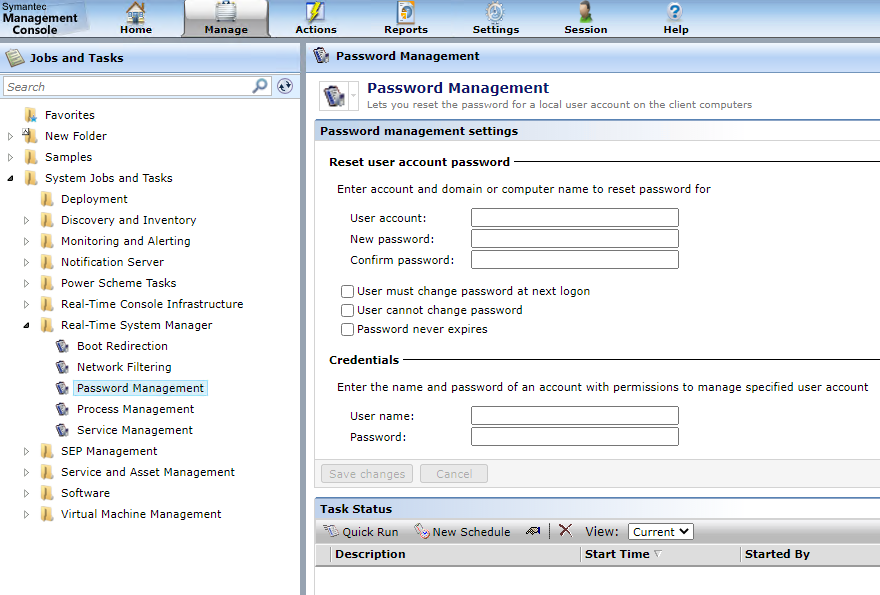Click the credentials User name field
This screenshot has width=880, height=595.
click(x=575, y=416)
